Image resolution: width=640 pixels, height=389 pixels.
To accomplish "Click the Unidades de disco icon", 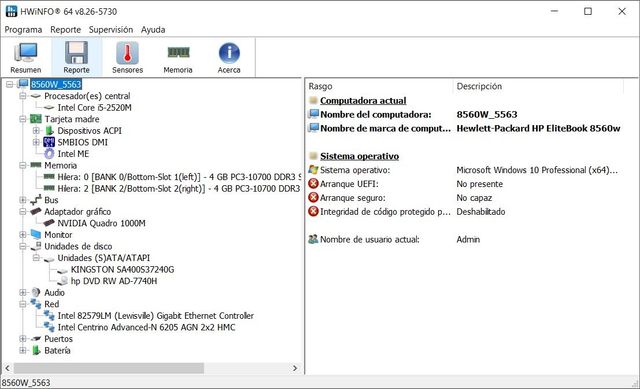I will pyautogui.click(x=36, y=246).
